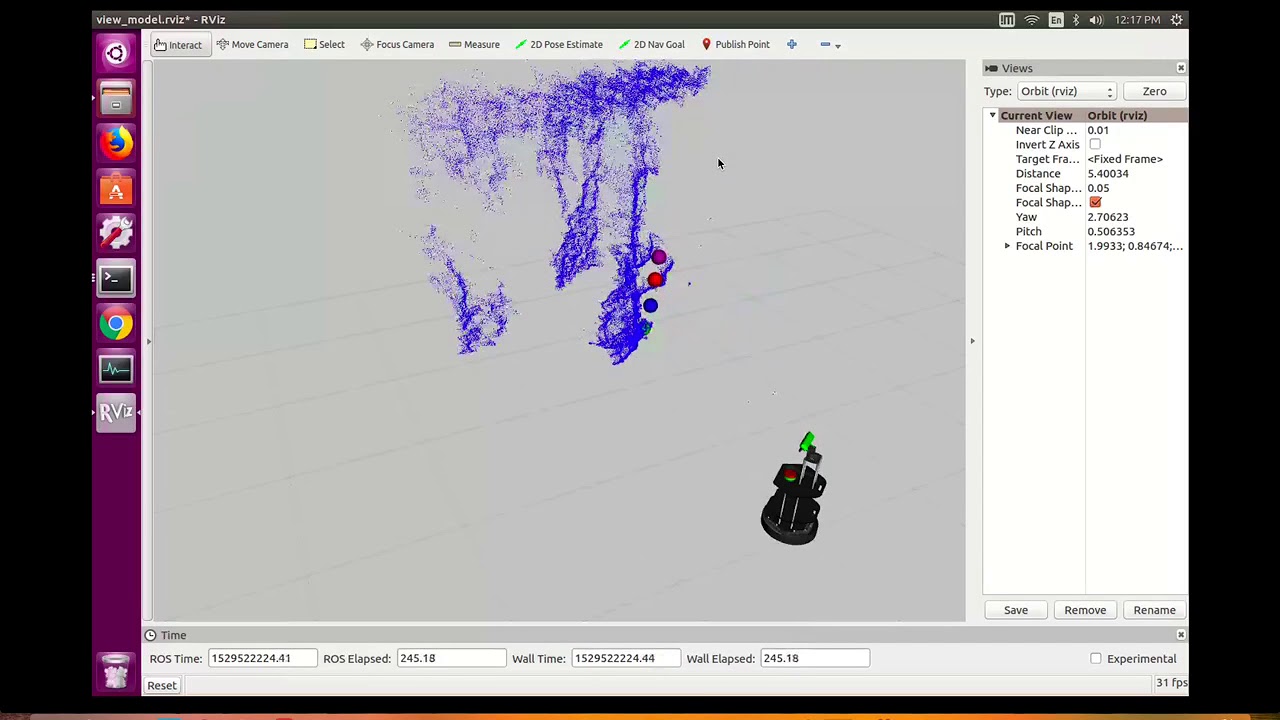Viewport: 1280px width, 720px height.
Task: Launch Google Chrome from dock
Action: pos(116,324)
